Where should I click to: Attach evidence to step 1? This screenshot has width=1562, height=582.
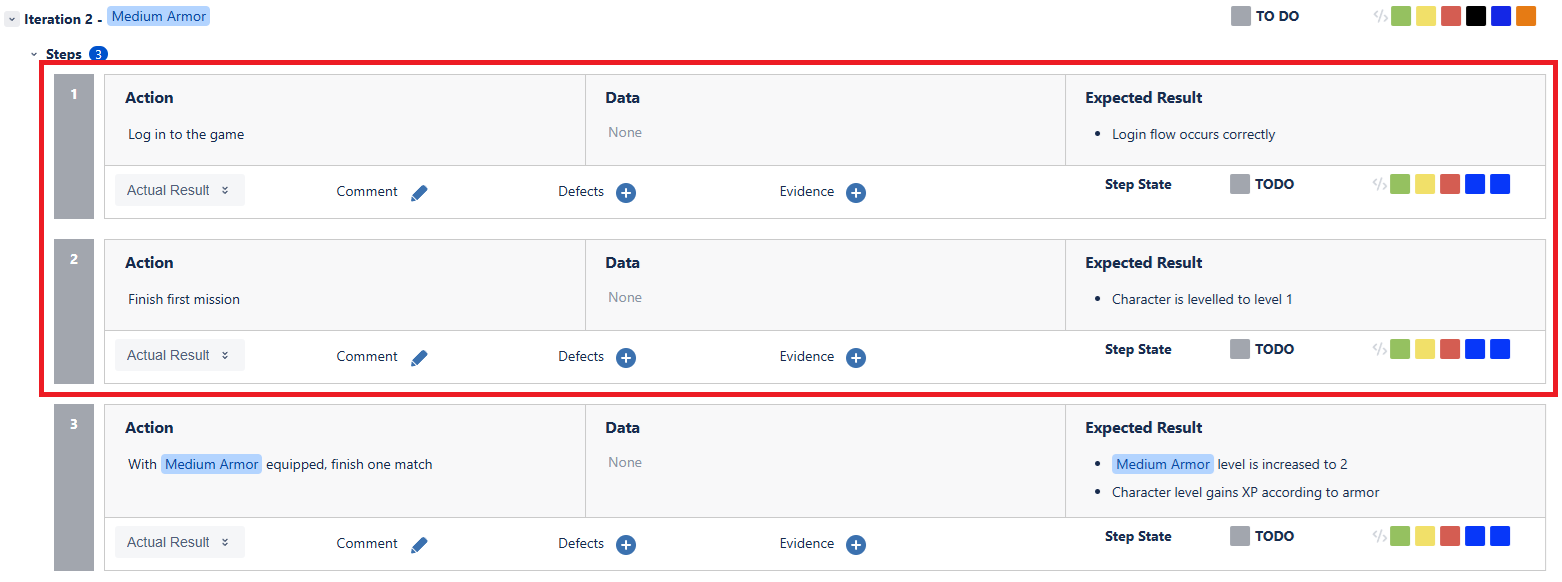(x=856, y=193)
